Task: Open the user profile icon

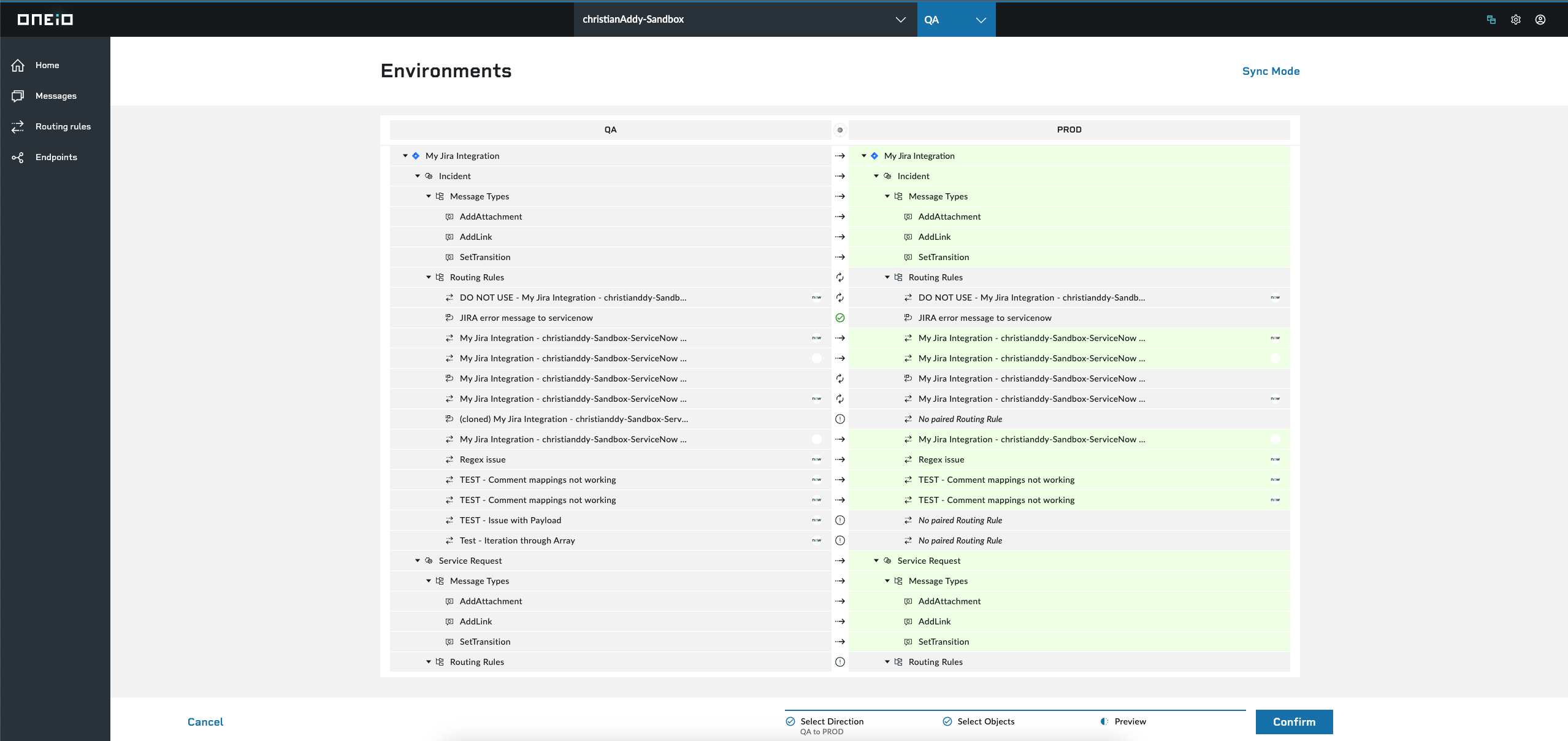Action: pos(1540,20)
